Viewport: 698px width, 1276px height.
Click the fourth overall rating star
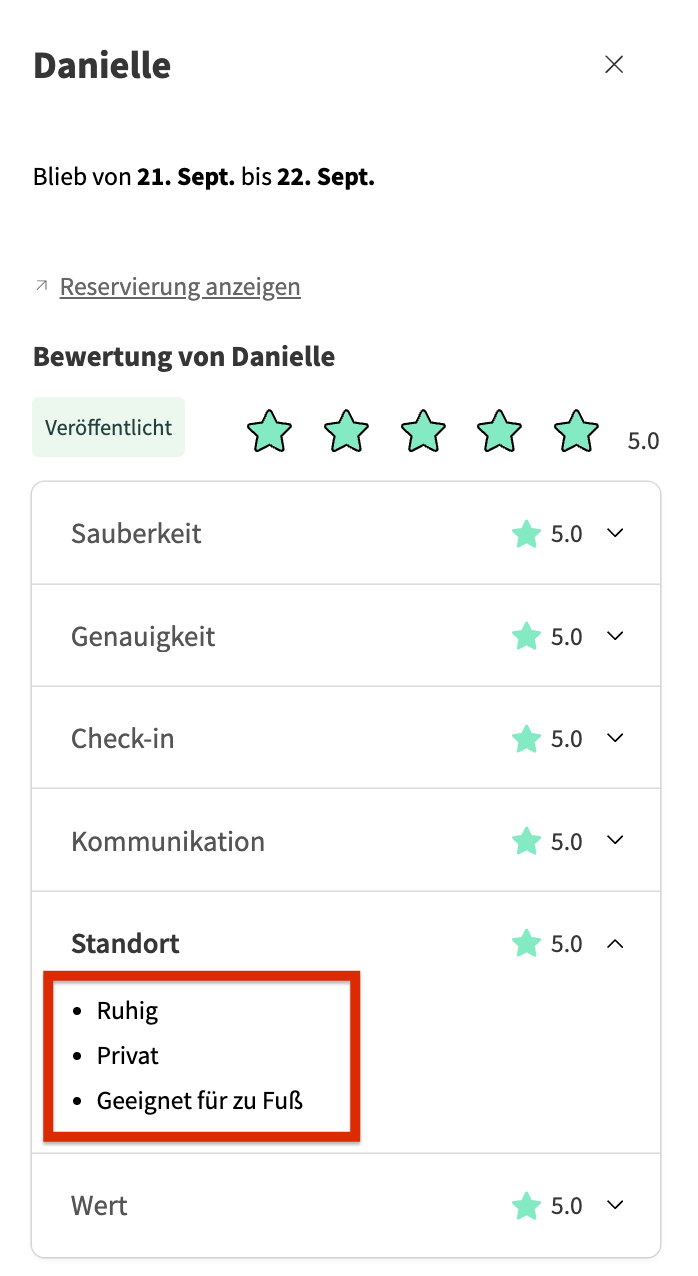[500, 432]
